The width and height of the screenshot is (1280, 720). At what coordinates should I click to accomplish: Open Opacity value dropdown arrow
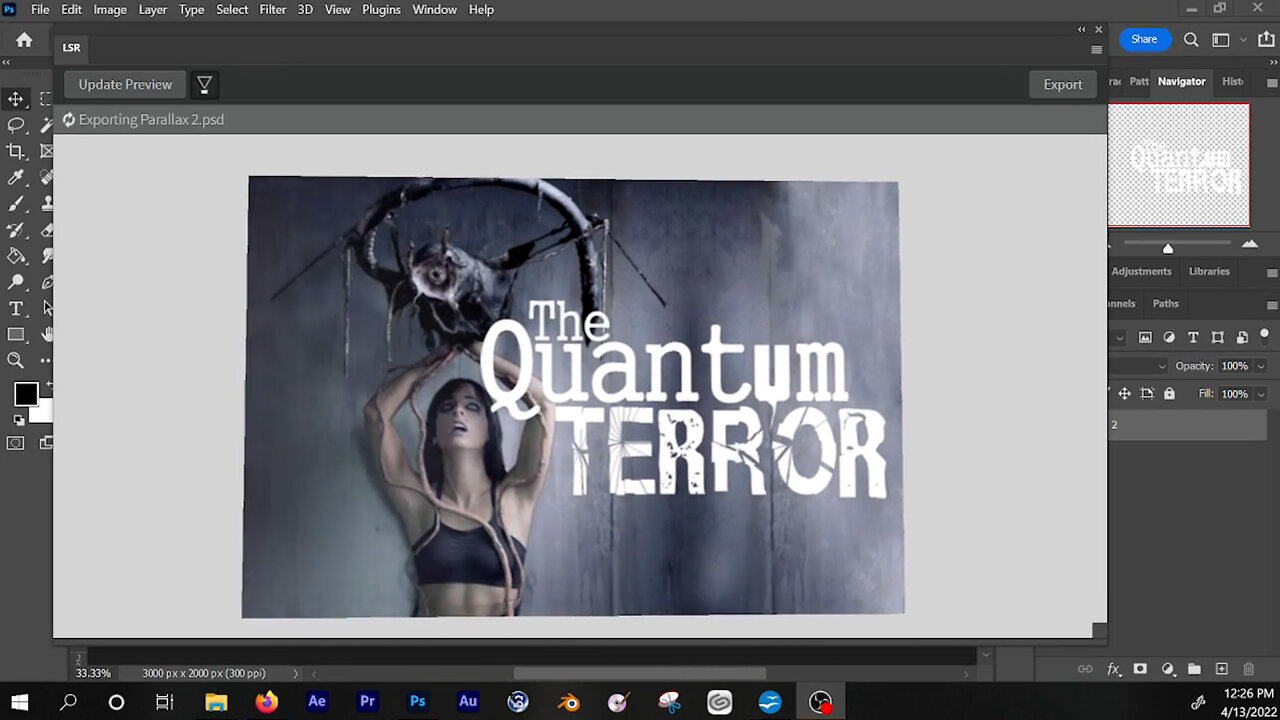coord(1260,366)
